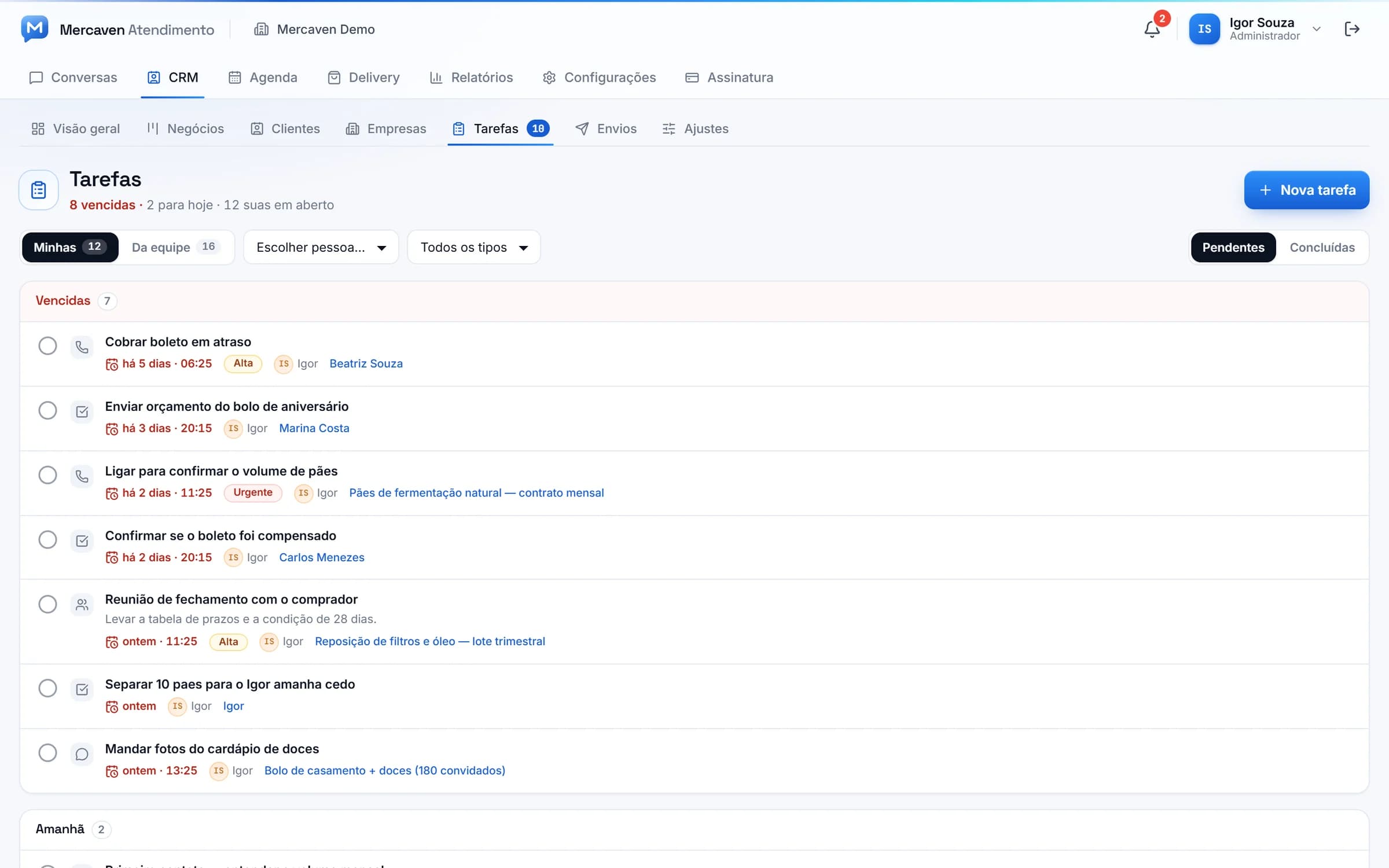The image size is (1389, 868).
Task: Open Pães de fermentação natural deal link
Action: 476,492
